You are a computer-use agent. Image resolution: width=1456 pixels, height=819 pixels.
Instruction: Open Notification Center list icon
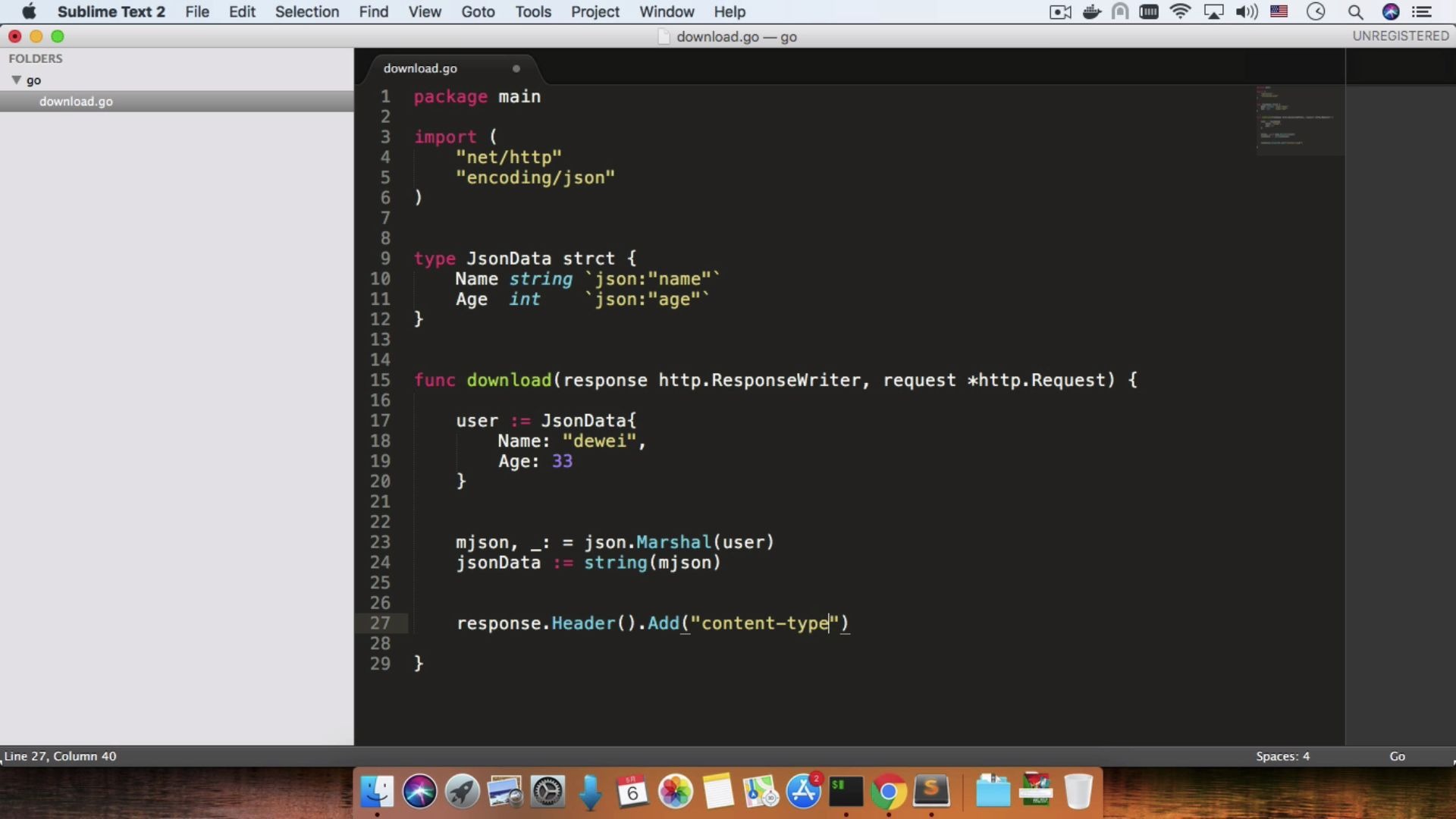[x=1422, y=12]
